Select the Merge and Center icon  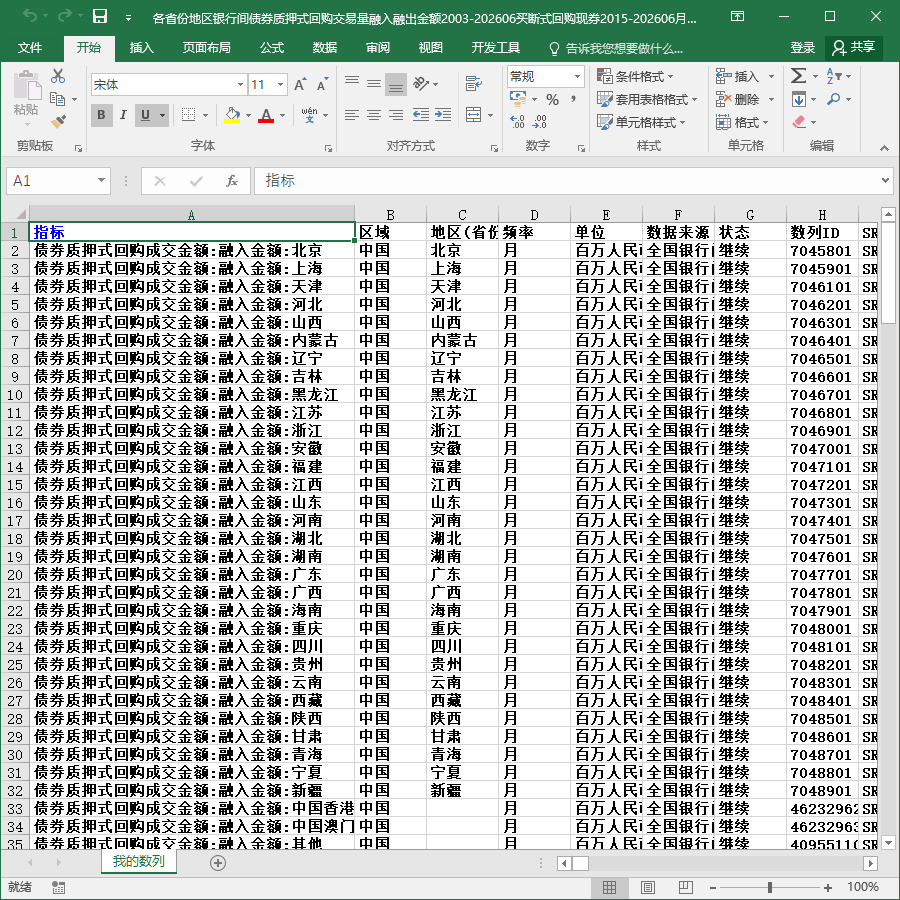click(x=474, y=115)
